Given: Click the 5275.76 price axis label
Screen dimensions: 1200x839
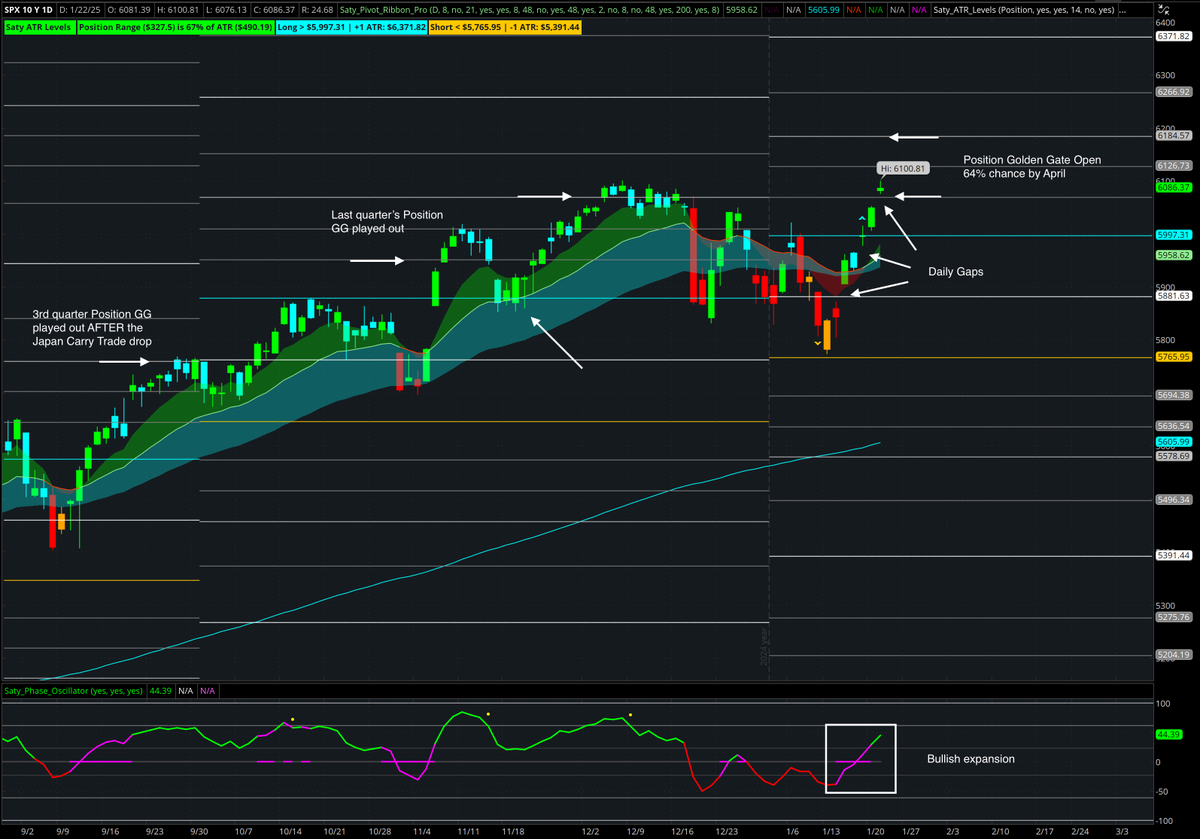Looking at the screenshot, I should 1173,617.
